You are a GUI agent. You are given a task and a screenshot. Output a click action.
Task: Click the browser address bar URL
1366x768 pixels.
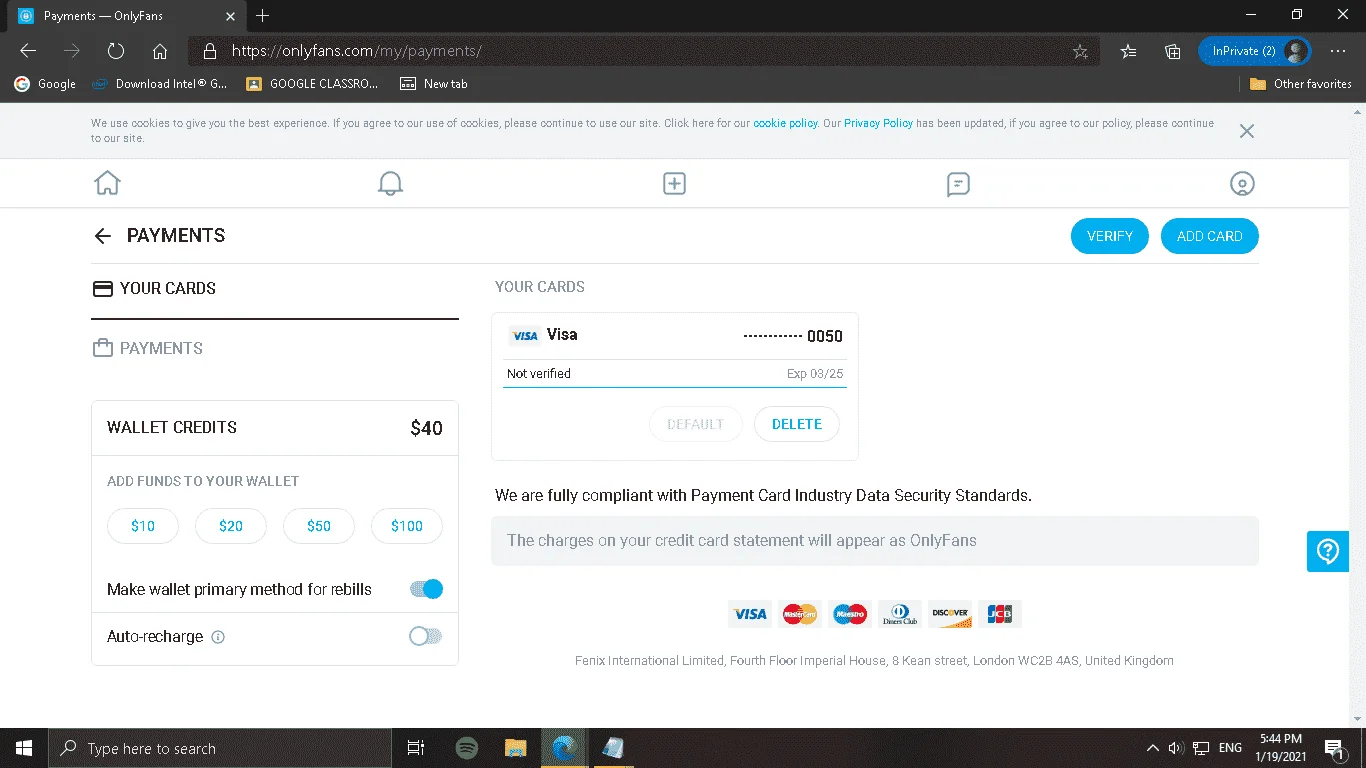pyautogui.click(x=356, y=51)
